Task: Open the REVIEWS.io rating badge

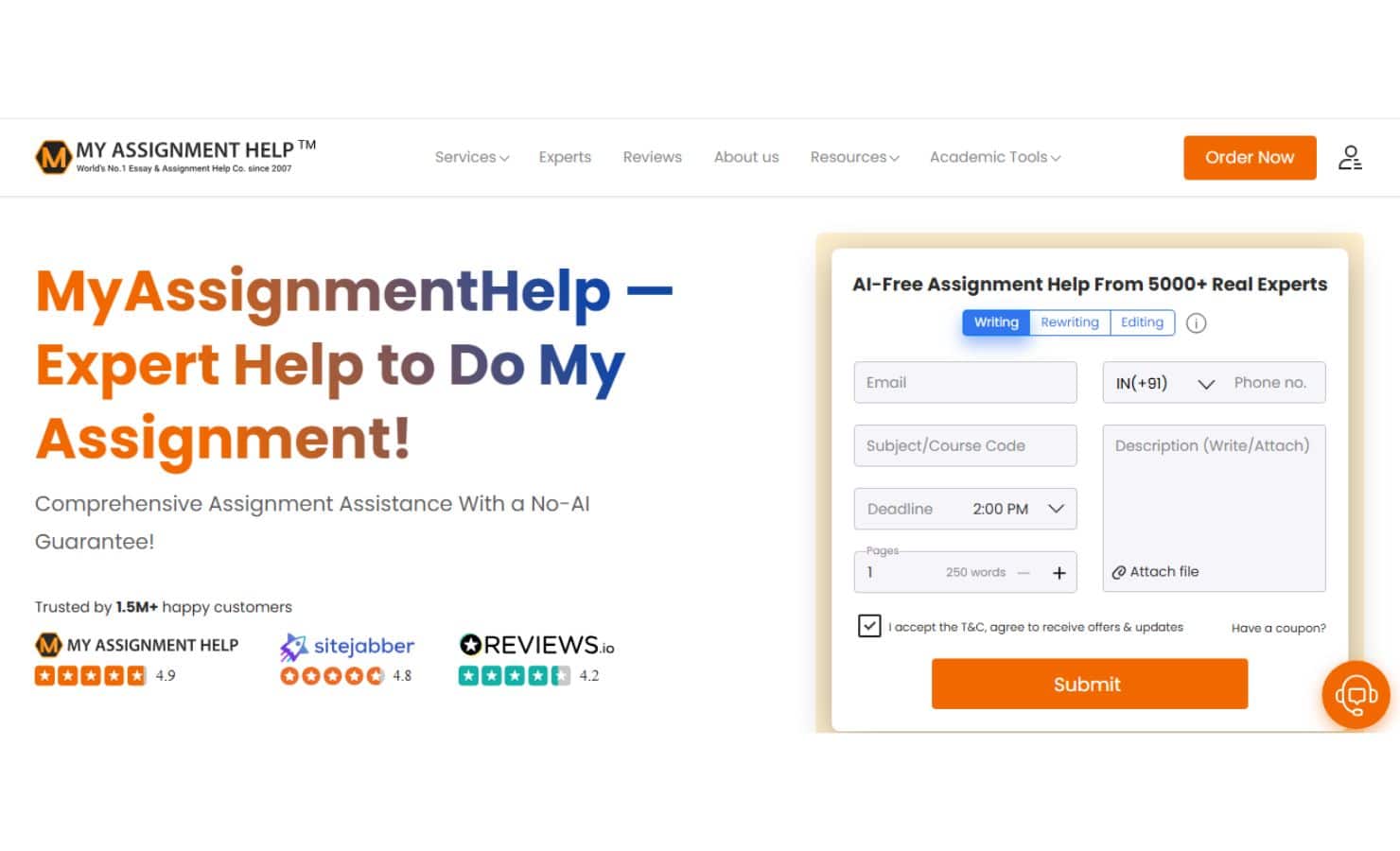Action: pos(536,645)
